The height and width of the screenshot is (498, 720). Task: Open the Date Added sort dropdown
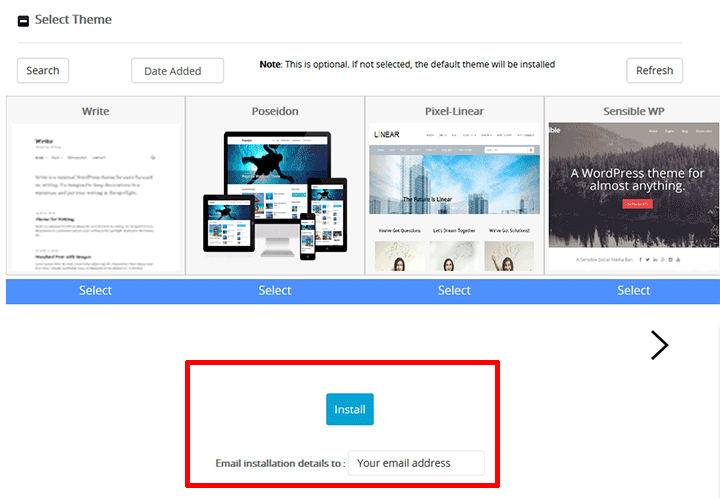click(177, 71)
